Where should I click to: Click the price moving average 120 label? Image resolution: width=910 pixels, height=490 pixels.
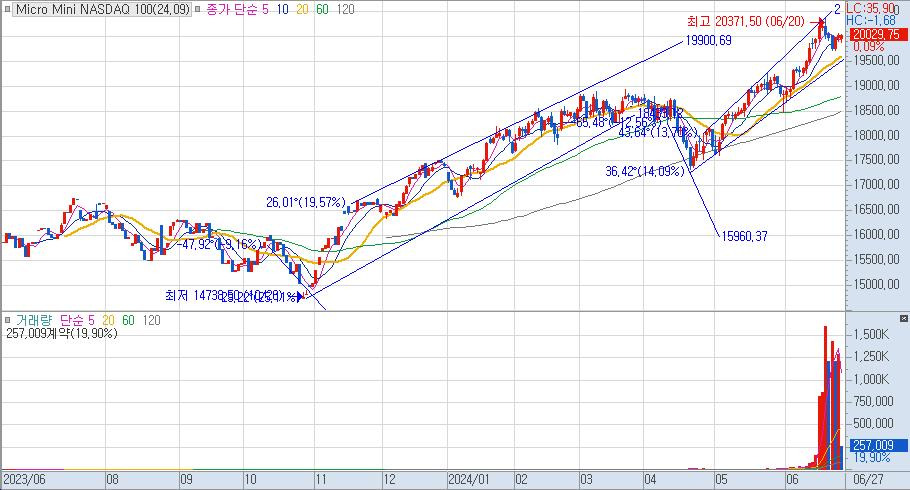345,9
